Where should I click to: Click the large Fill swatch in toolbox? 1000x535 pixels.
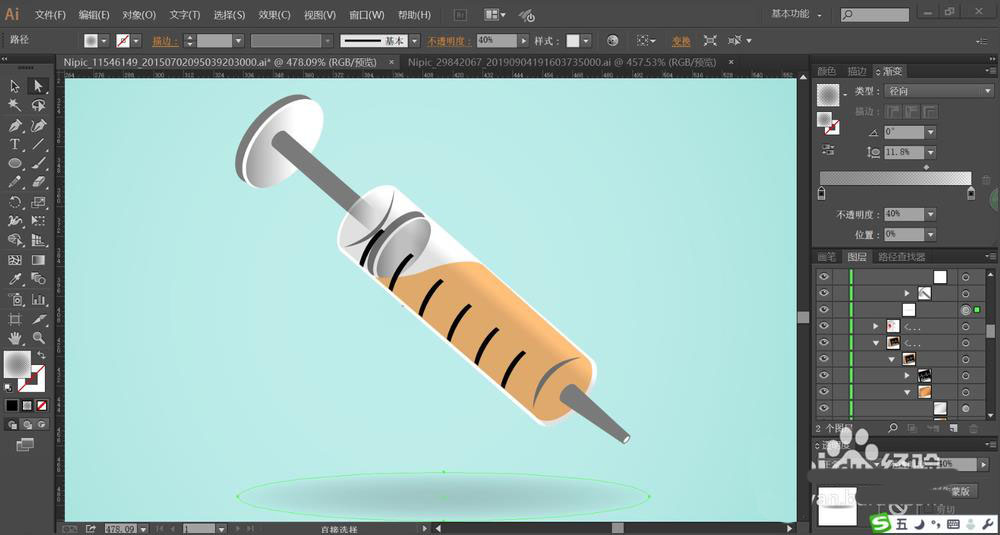17,364
